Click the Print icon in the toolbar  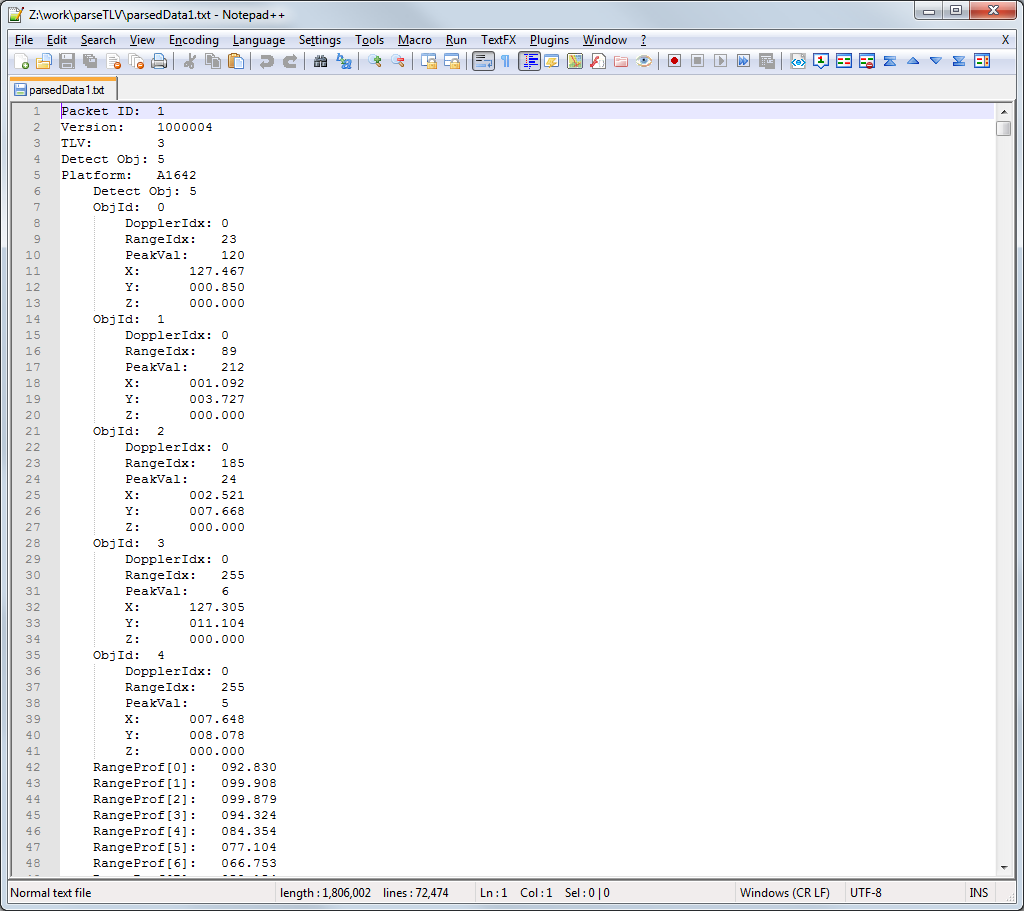(159, 61)
